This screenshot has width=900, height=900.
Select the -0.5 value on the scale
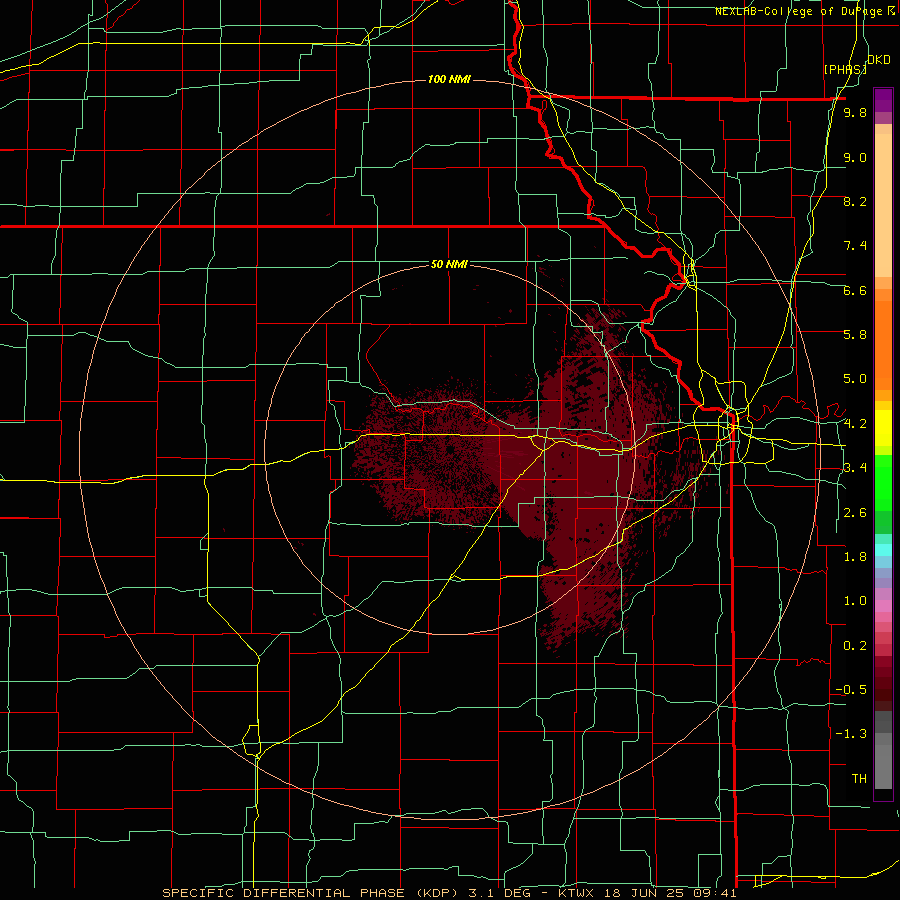(851, 690)
